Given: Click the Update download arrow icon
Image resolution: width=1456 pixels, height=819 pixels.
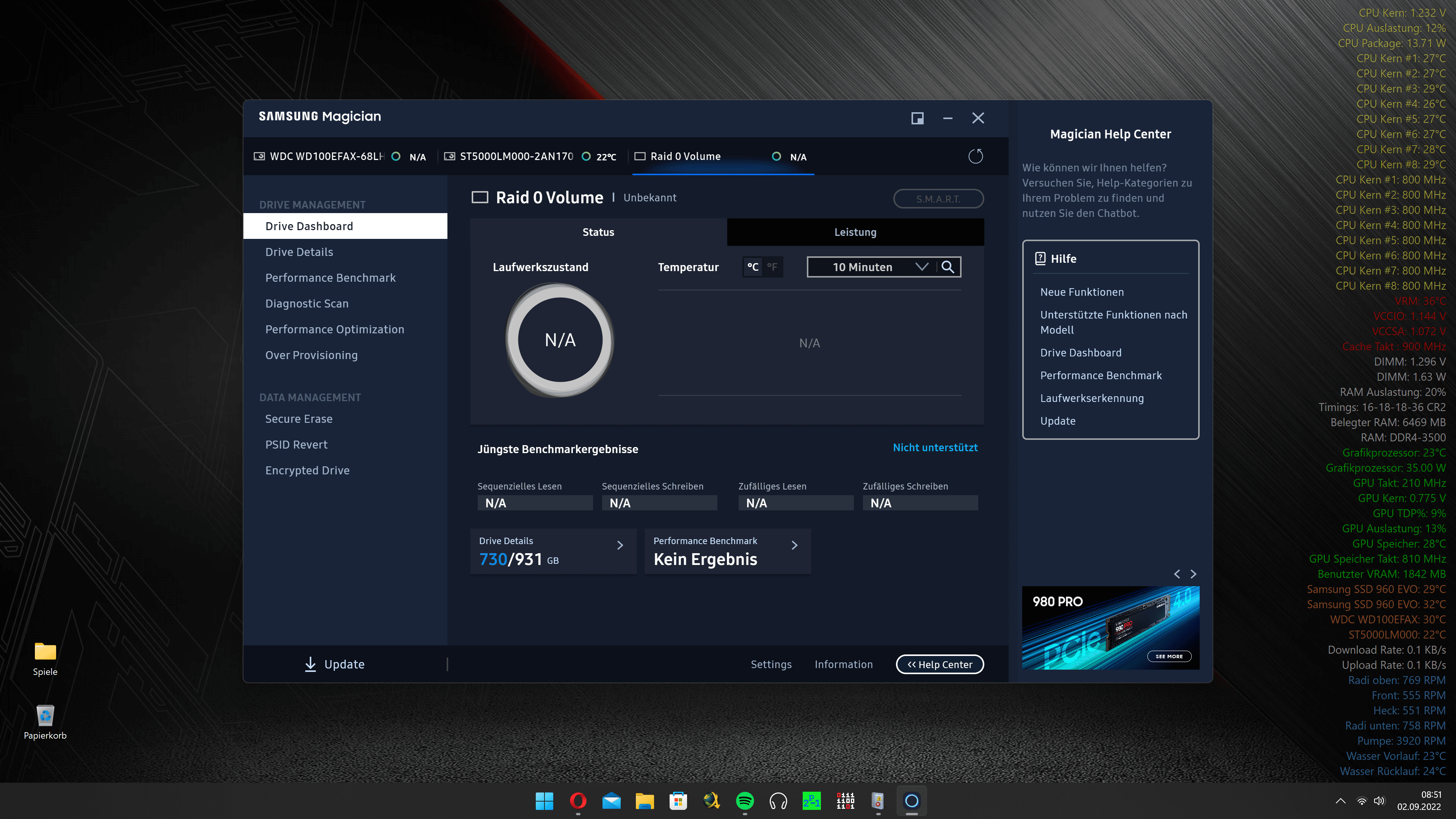Looking at the screenshot, I should pos(310,664).
